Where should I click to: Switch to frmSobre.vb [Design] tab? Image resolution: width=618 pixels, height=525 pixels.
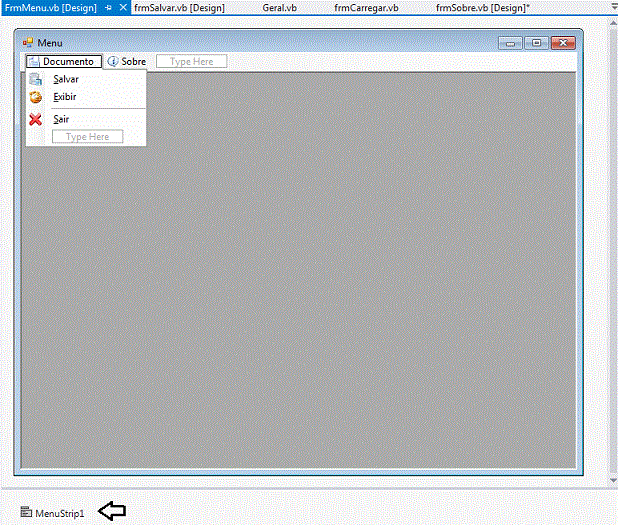point(483,8)
